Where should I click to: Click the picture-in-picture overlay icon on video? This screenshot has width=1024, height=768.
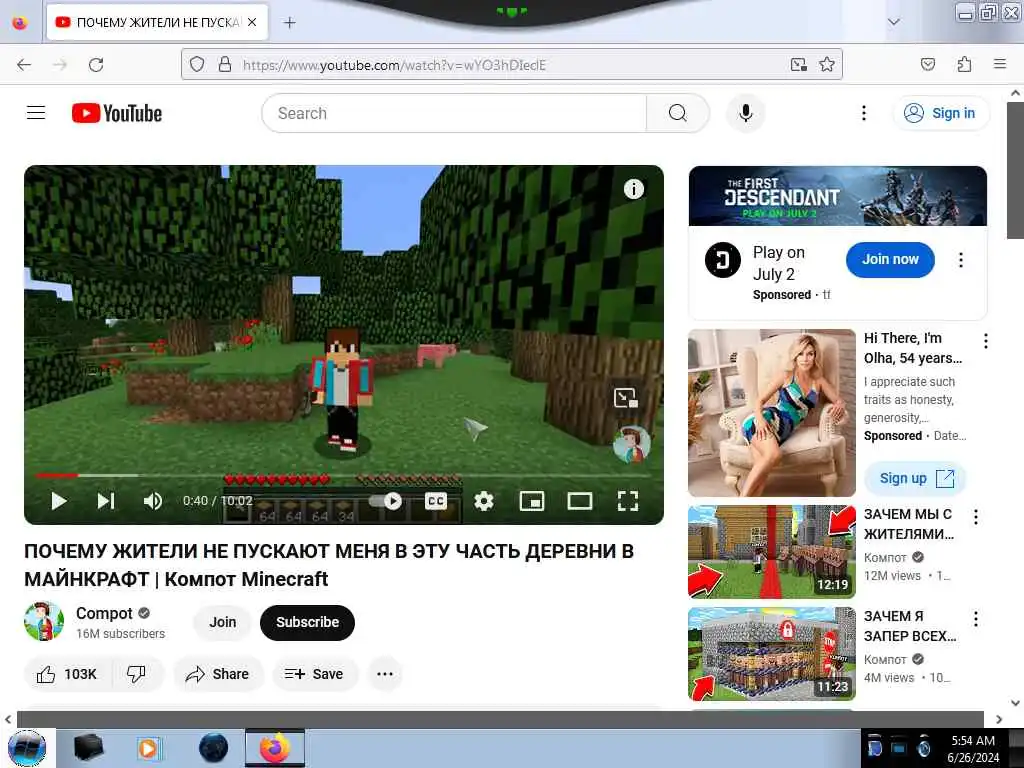pyautogui.click(x=626, y=398)
